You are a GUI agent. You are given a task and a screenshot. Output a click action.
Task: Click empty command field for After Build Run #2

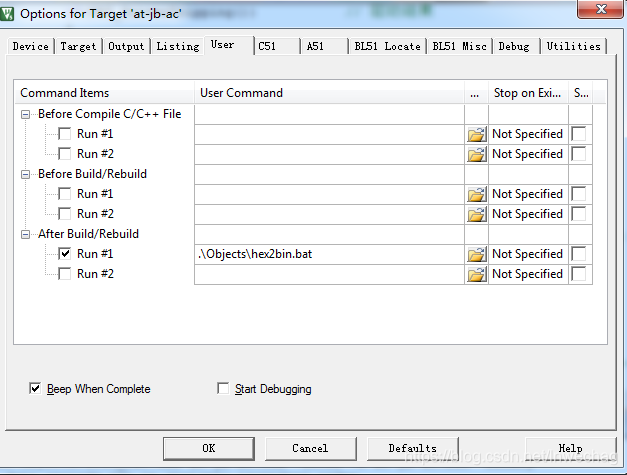(329, 274)
